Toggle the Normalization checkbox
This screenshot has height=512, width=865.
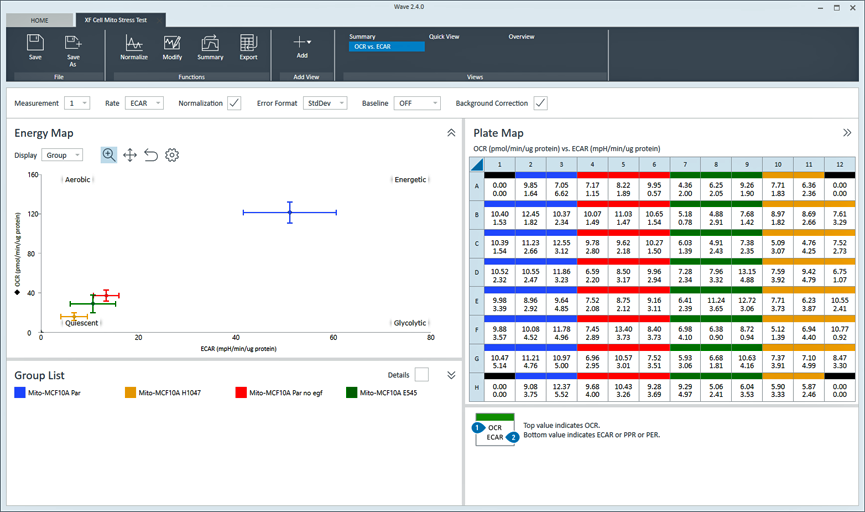click(x=234, y=103)
